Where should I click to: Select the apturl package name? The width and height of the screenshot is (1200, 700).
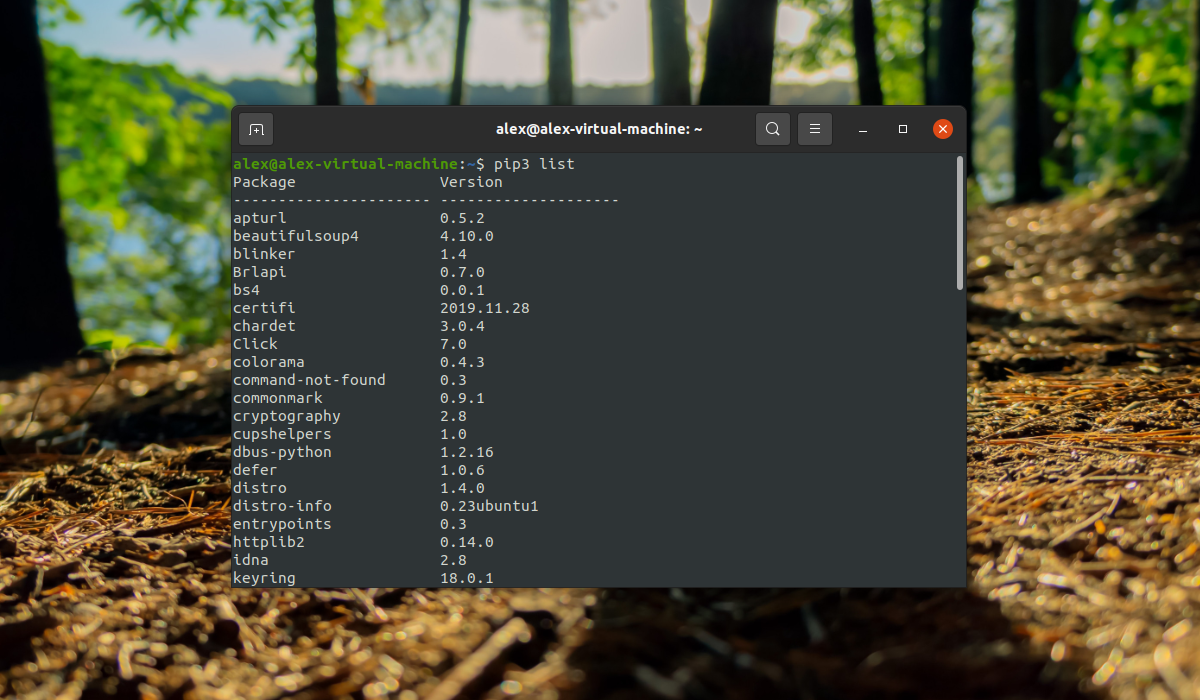click(260, 218)
